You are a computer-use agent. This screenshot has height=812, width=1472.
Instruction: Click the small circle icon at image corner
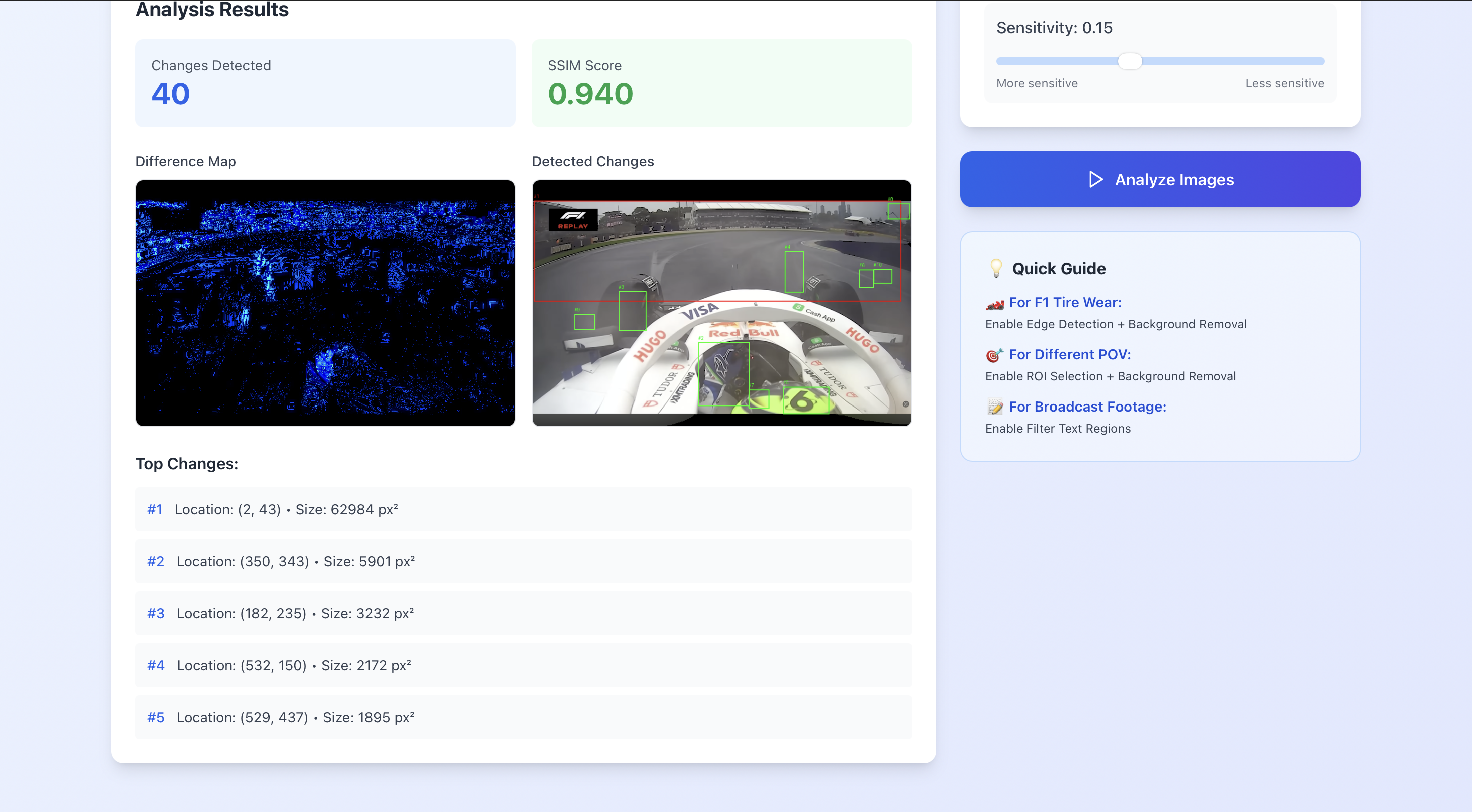pyautogui.click(x=905, y=404)
